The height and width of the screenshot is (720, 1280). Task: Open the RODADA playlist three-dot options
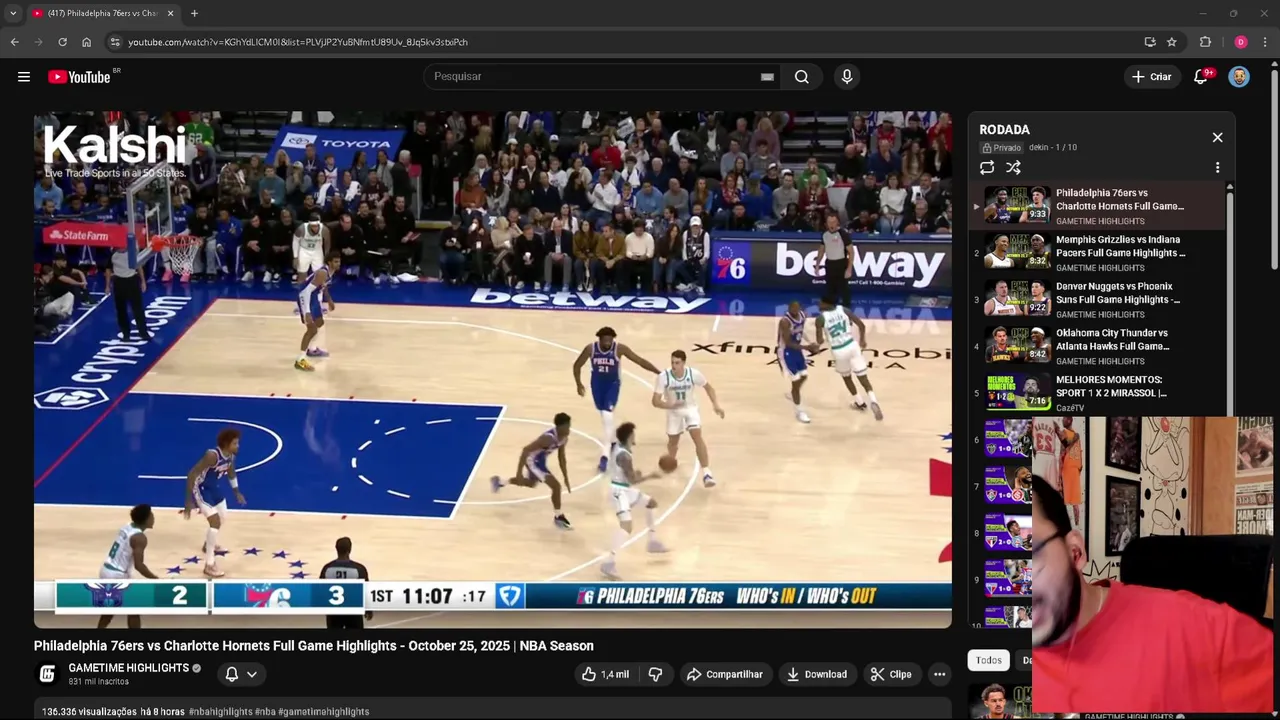(1217, 168)
